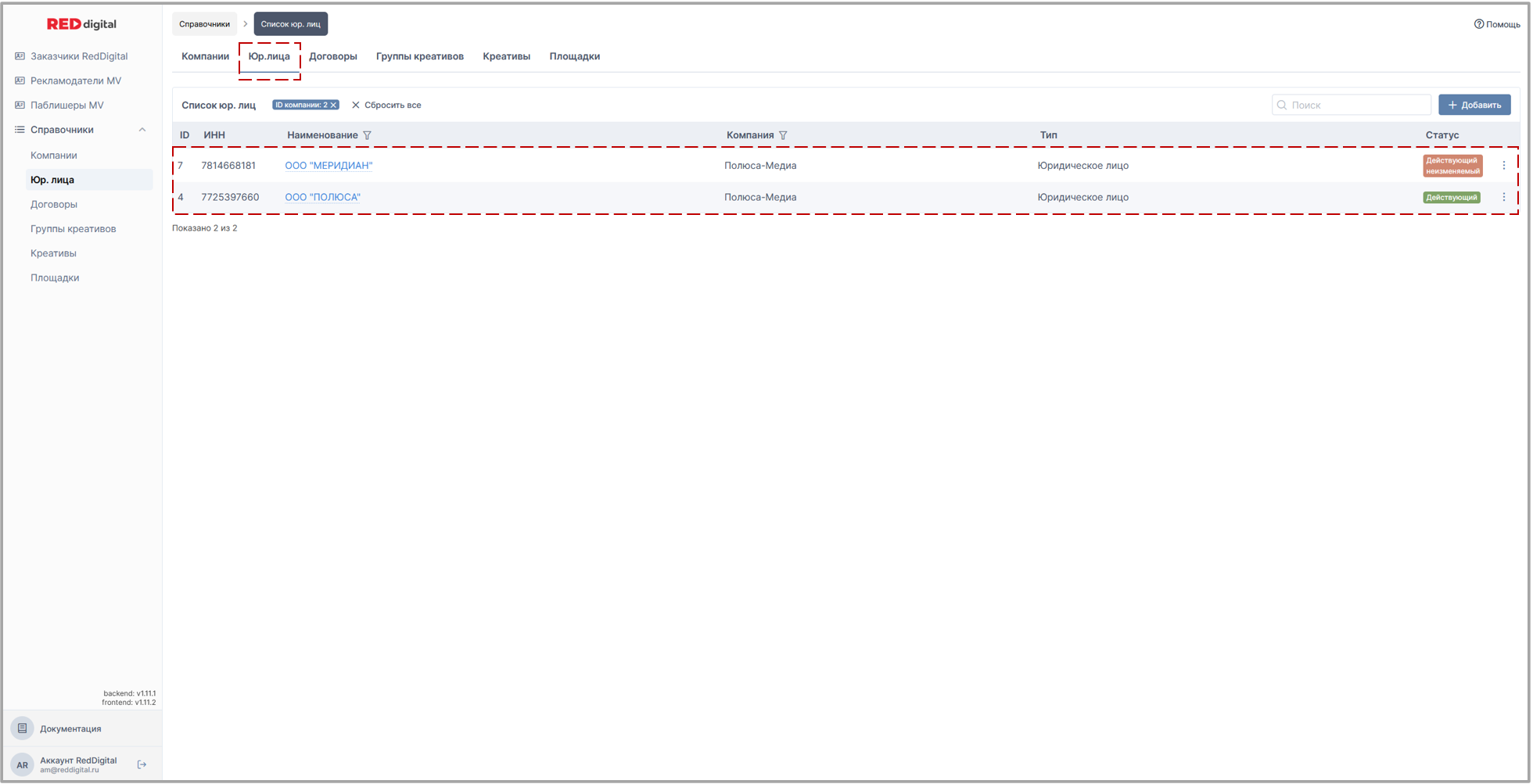The height and width of the screenshot is (784, 1533).
Task: Collapse the Справочники sidebar section
Action: point(142,130)
